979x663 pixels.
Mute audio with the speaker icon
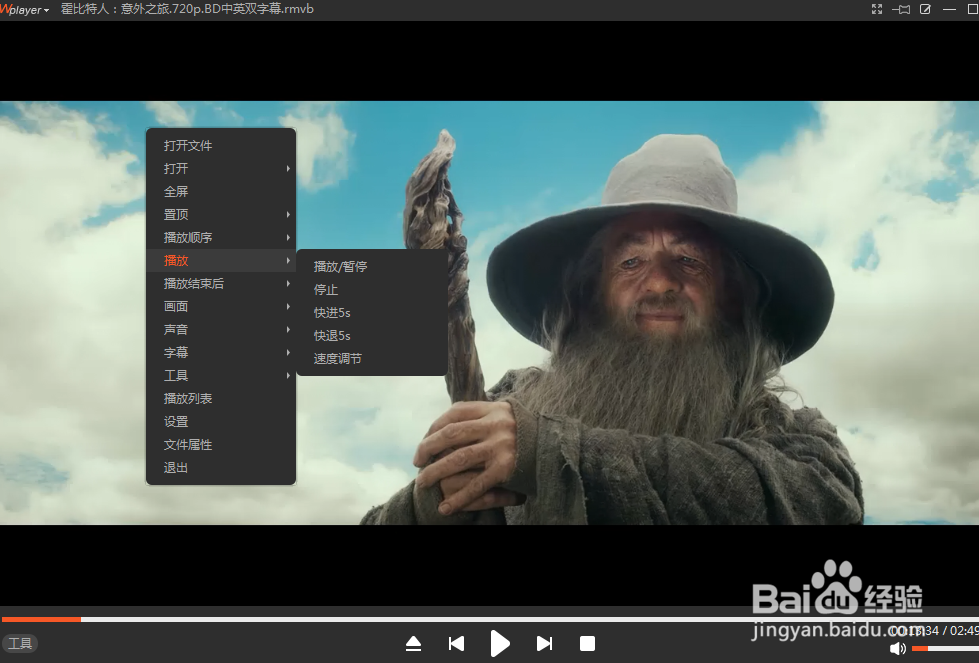click(x=898, y=649)
